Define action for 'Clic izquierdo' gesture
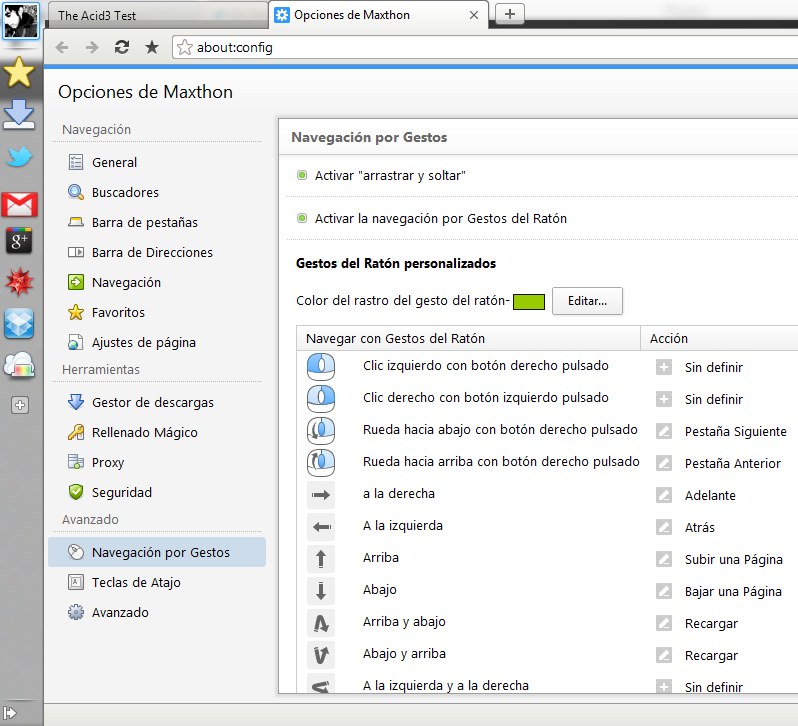Viewport: 798px width, 726px height. click(663, 367)
